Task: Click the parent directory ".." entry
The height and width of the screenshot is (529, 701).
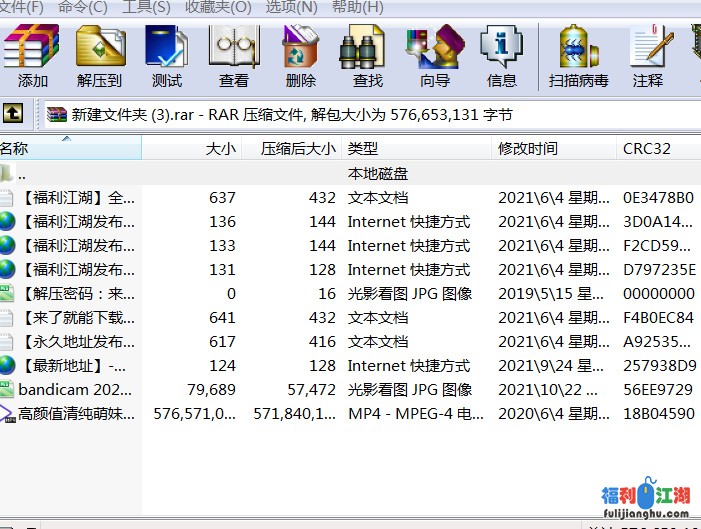Action: [21, 174]
